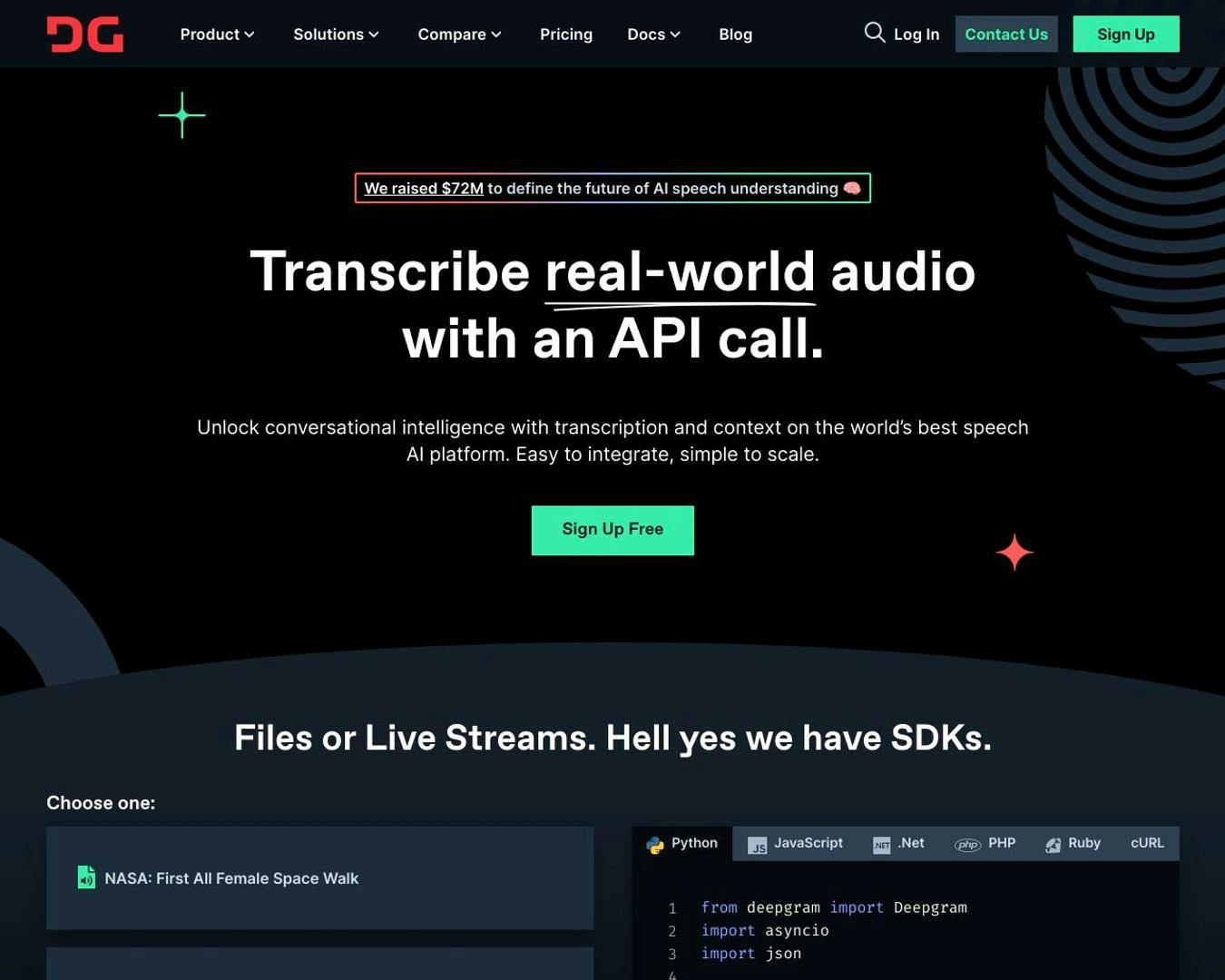Click the 'import json' code line
1225x980 pixels.
[x=751, y=954]
